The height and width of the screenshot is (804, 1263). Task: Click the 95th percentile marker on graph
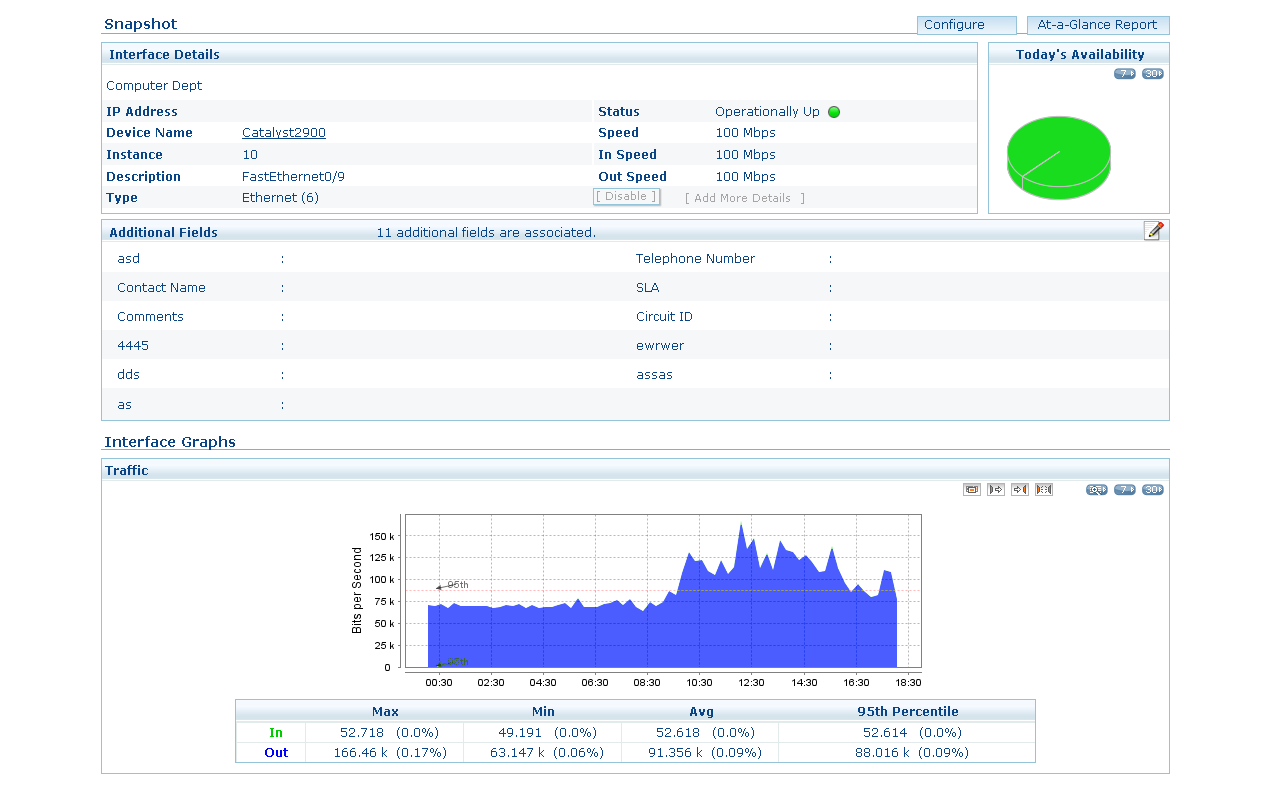click(x=456, y=585)
